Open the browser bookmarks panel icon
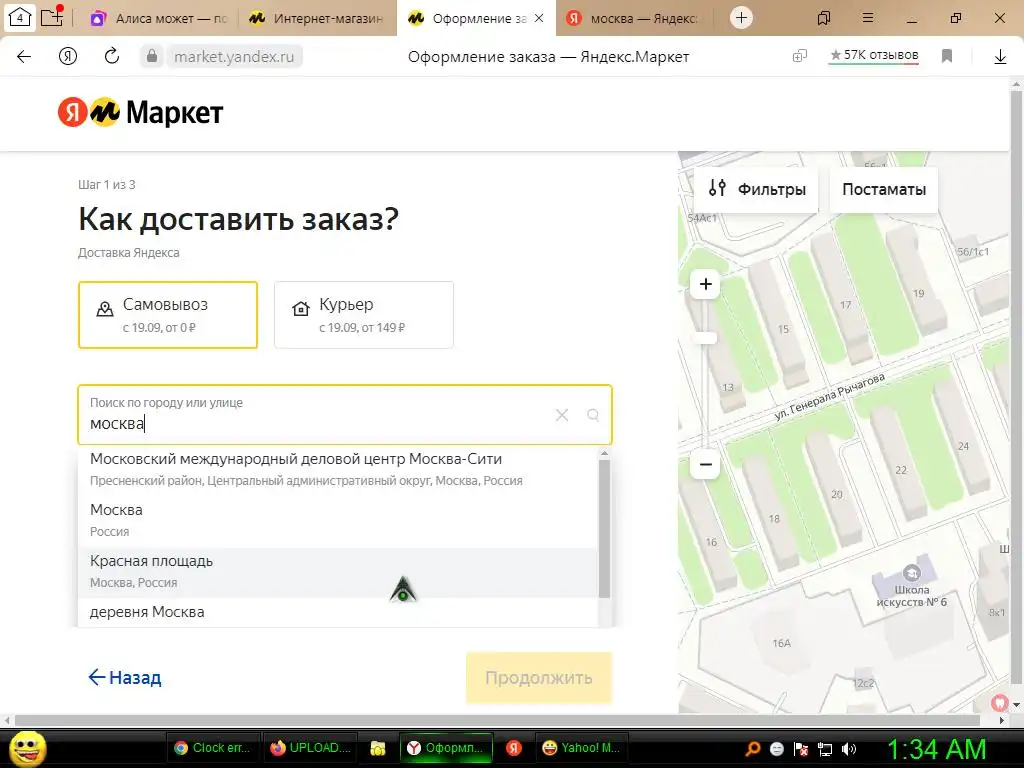The width and height of the screenshot is (1024, 768). click(824, 18)
